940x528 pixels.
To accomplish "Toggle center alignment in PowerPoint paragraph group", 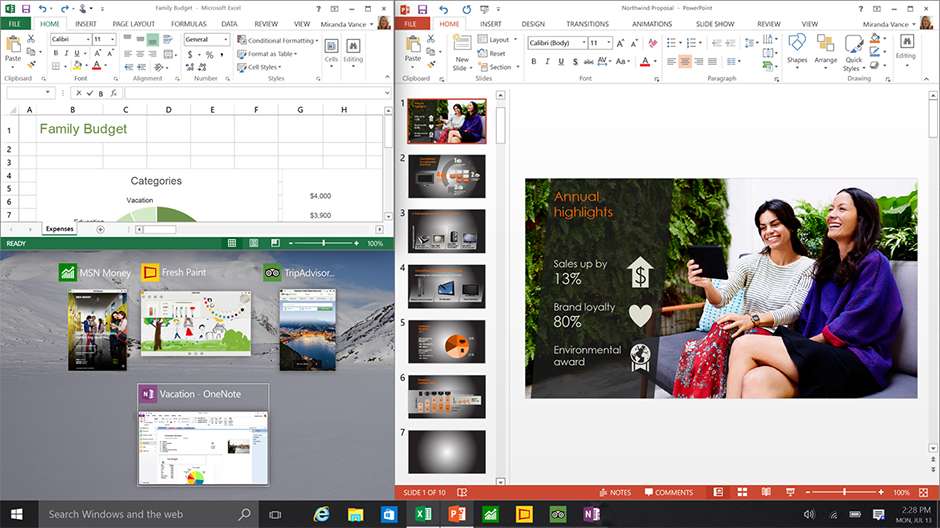I will (685, 61).
